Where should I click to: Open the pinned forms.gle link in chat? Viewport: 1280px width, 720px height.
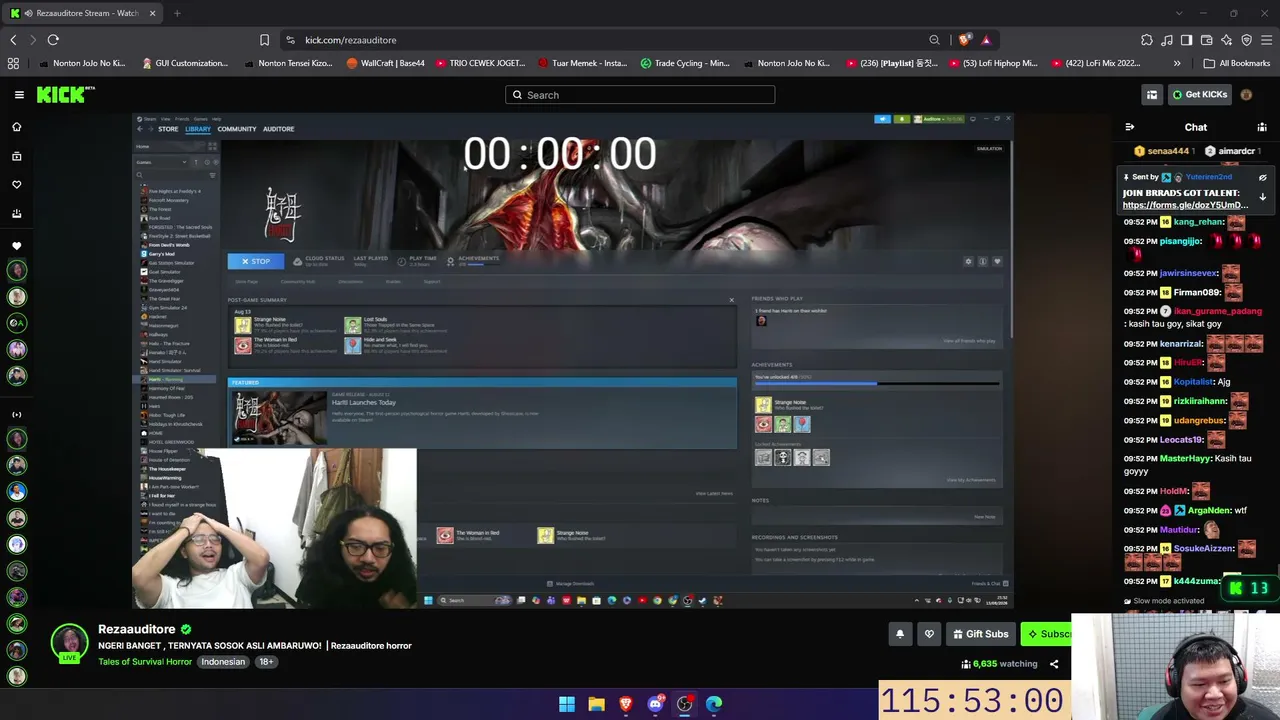pos(1185,205)
